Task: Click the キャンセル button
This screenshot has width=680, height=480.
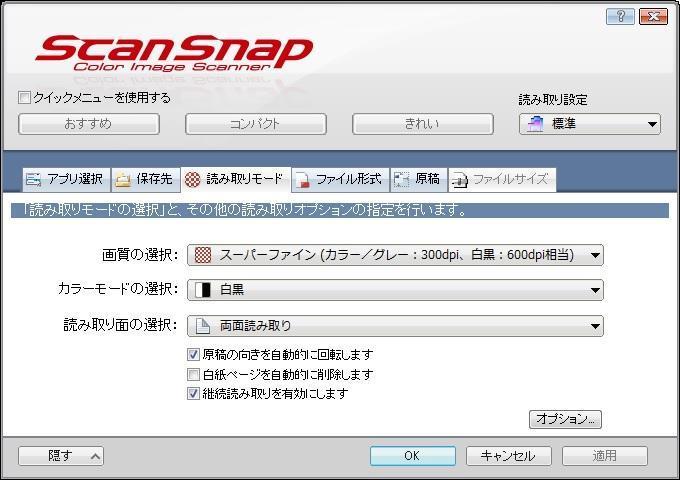Action: coord(509,456)
